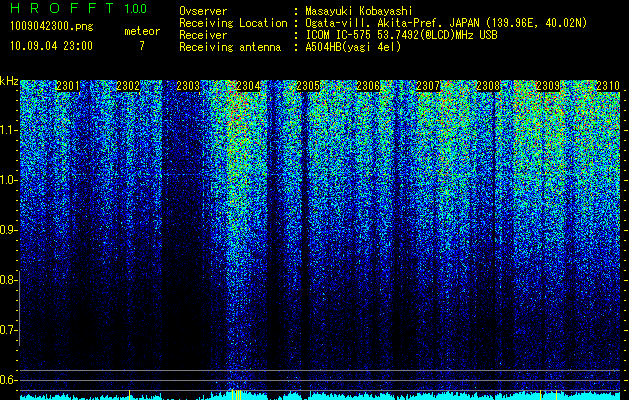The height and width of the screenshot is (400, 629).
Task: Click the Ogata-vill. Akita-Pref. JAPAN location text
Action: pos(446,23)
